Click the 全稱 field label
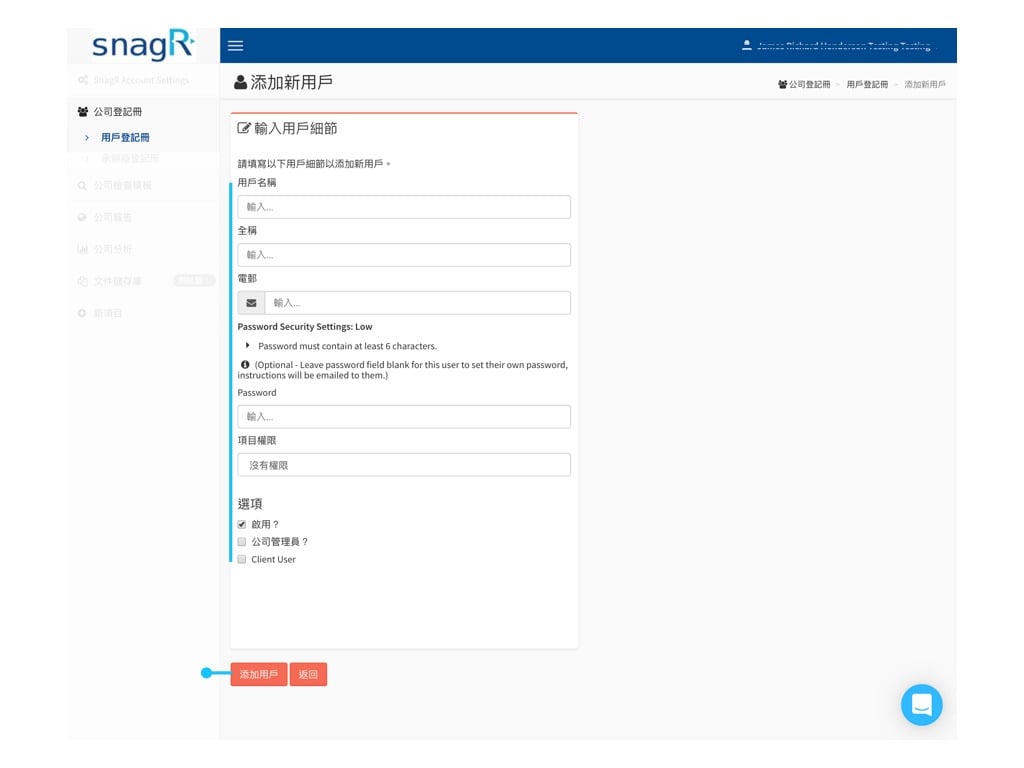1024x768 pixels. coord(247,231)
